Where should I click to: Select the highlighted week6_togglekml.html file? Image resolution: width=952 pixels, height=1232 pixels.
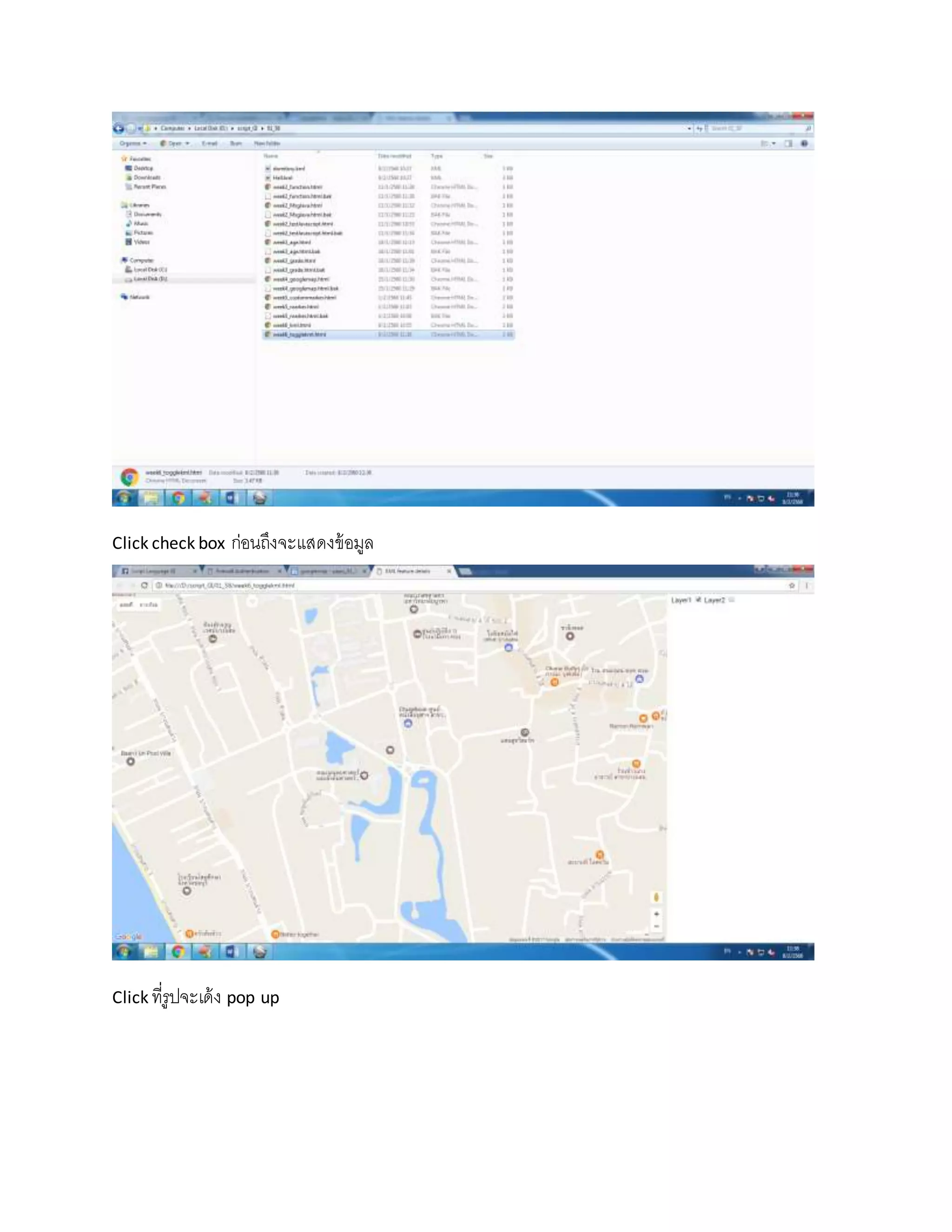[389, 335]
